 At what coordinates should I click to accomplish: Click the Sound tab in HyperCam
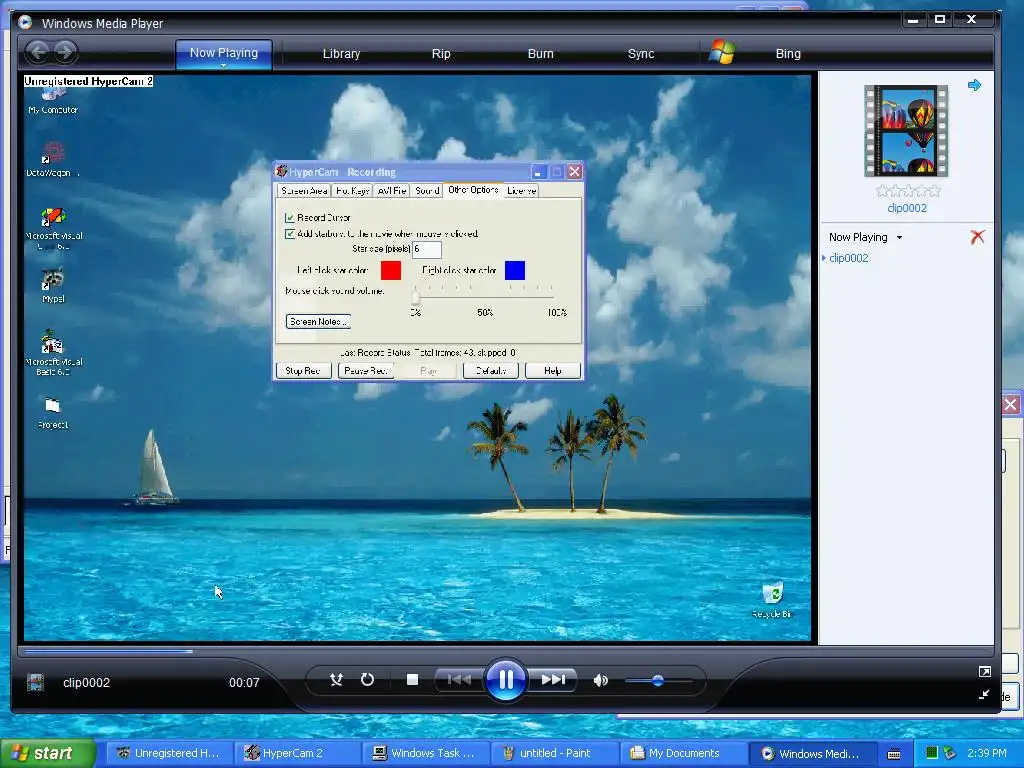[427, 191]
